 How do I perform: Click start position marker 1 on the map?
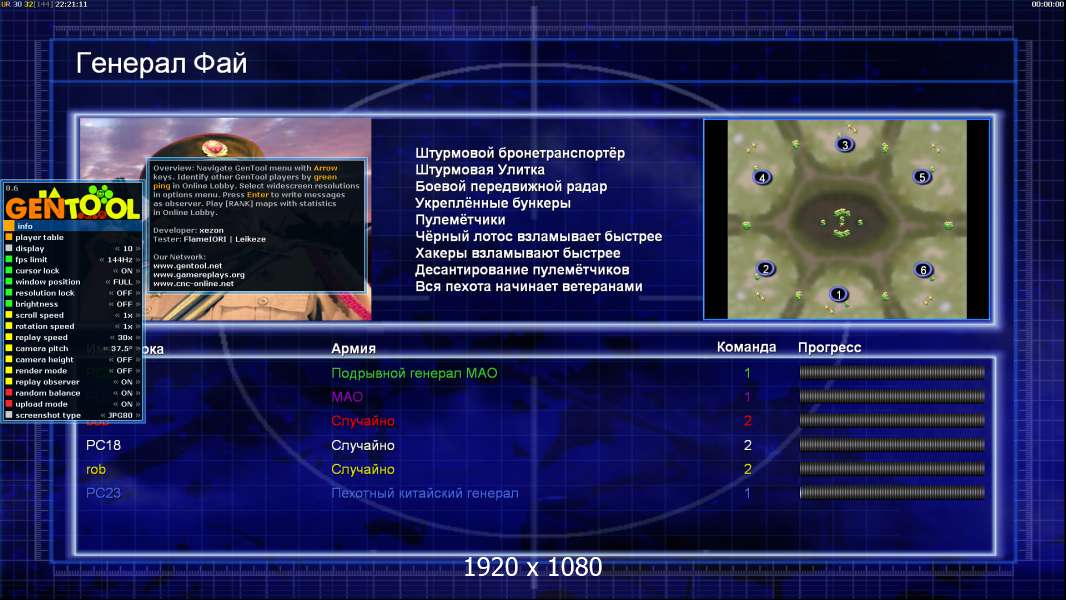point(839,294)
